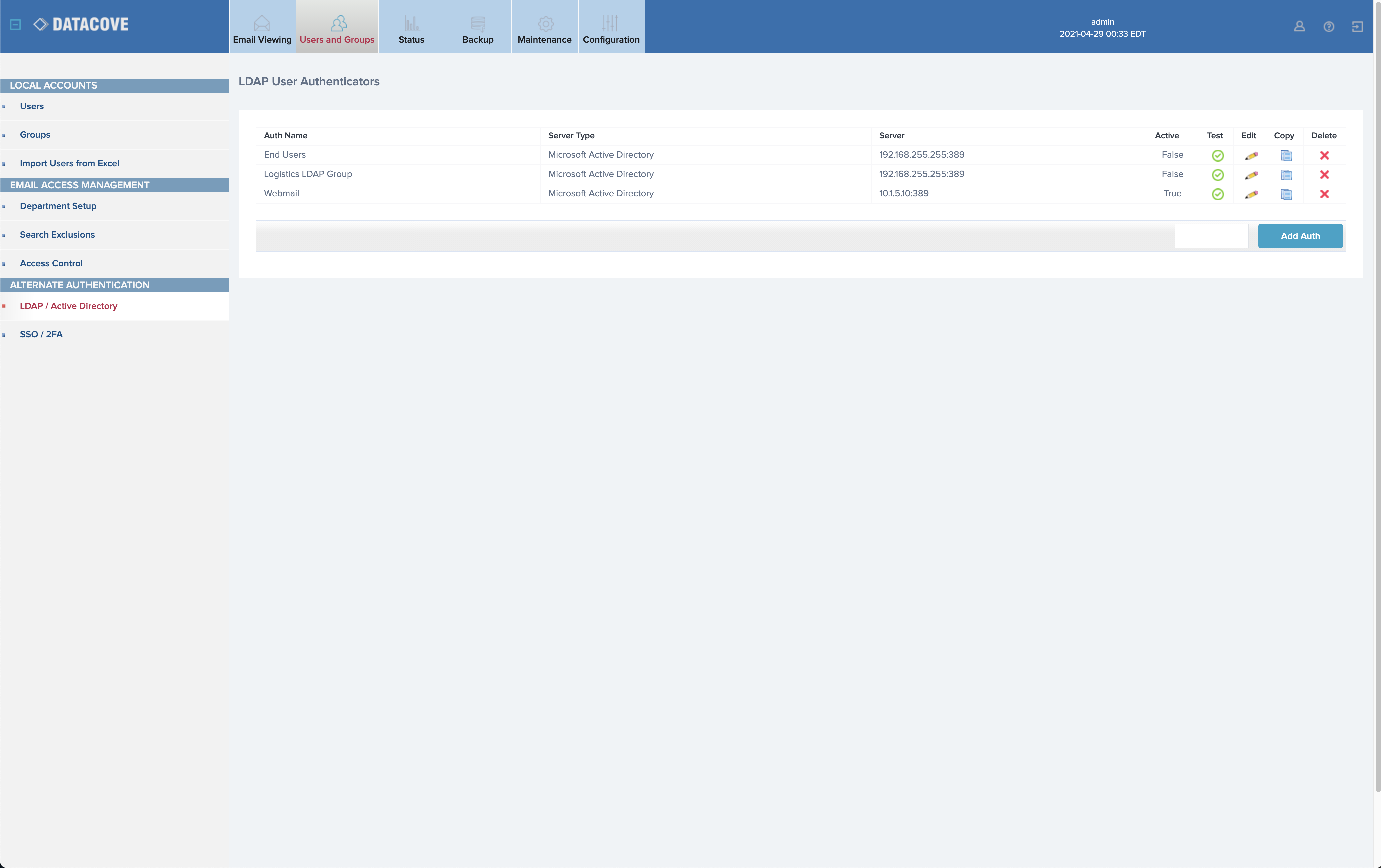
Task: Open SSO / 2FA settings link
Action: coord(41,334)
